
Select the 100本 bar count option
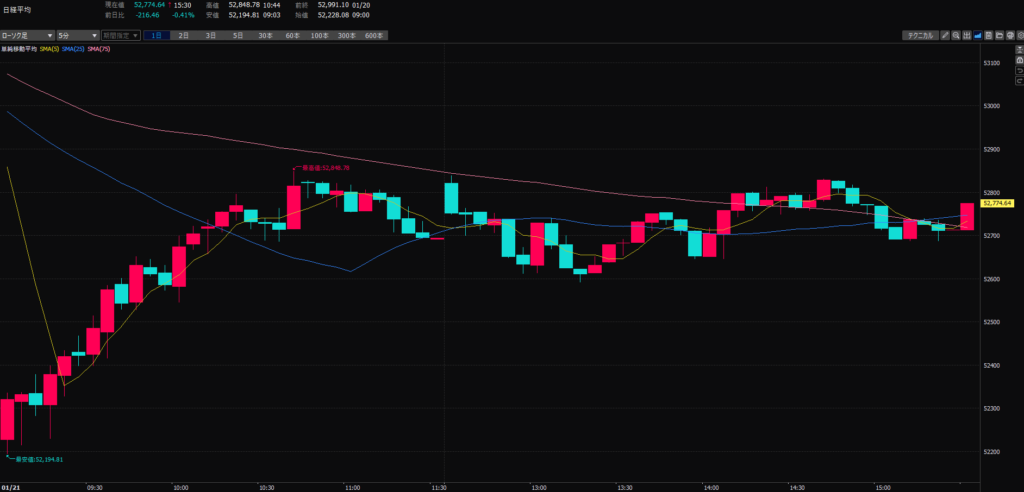(x=319, y=35)
